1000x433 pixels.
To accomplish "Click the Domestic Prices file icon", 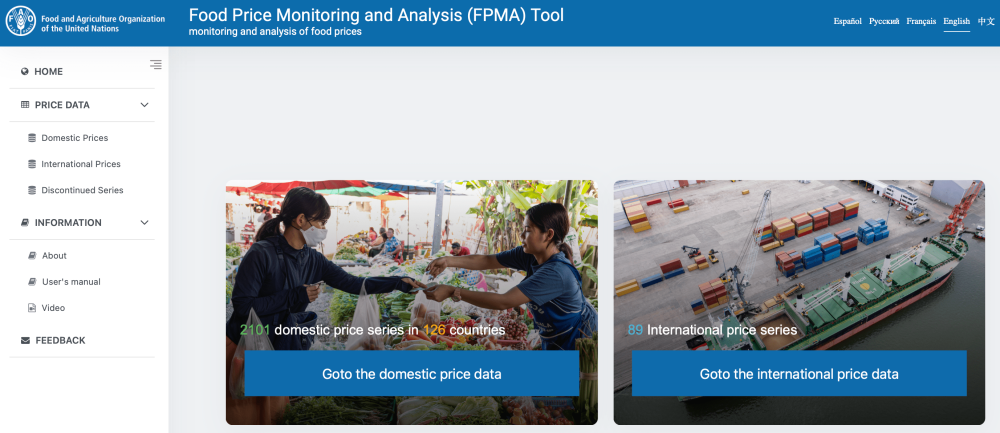I will (x=32, y=138).
